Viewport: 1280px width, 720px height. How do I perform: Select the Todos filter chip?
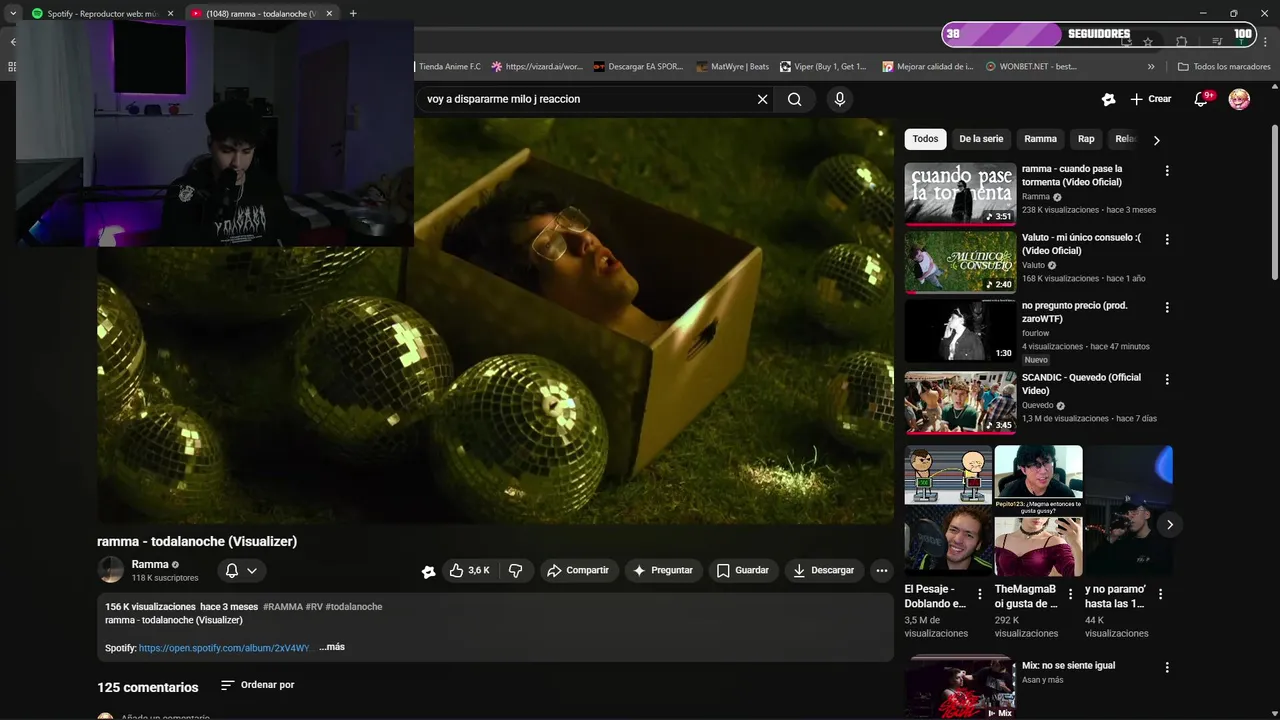click(x=925, y=139)
